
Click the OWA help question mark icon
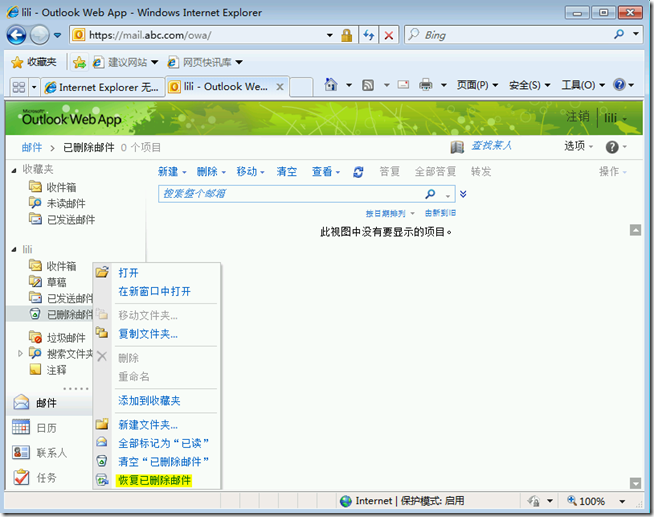coord(612,147)
